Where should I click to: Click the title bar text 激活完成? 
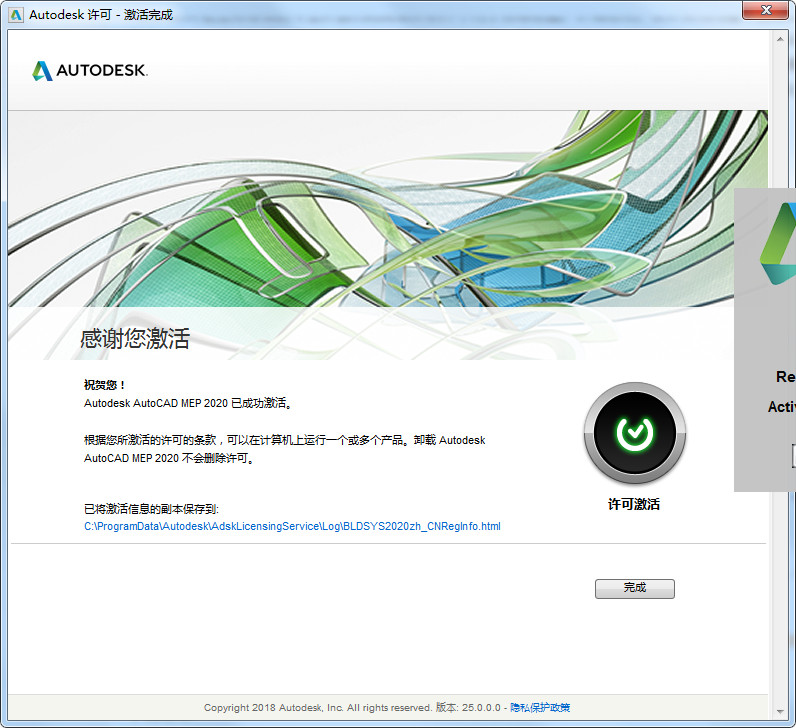point(148,15)
